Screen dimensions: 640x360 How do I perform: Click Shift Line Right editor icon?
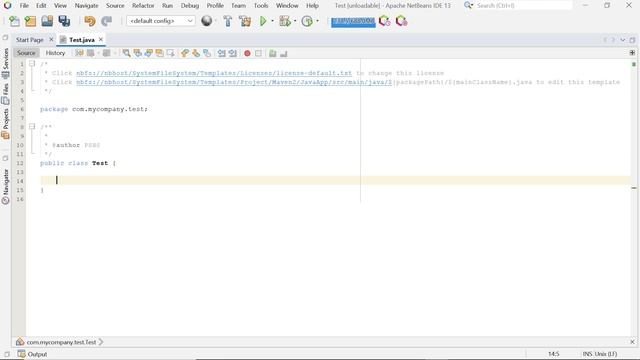(x=233, y=53)
